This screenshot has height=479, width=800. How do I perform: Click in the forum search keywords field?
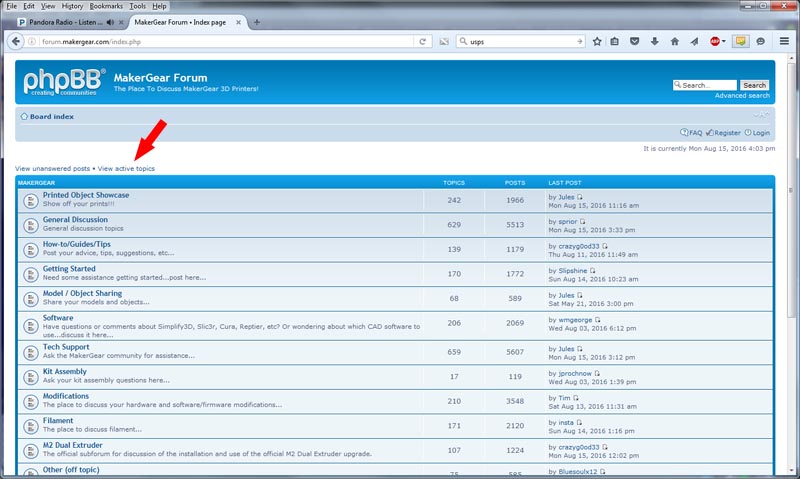[708, 85]
